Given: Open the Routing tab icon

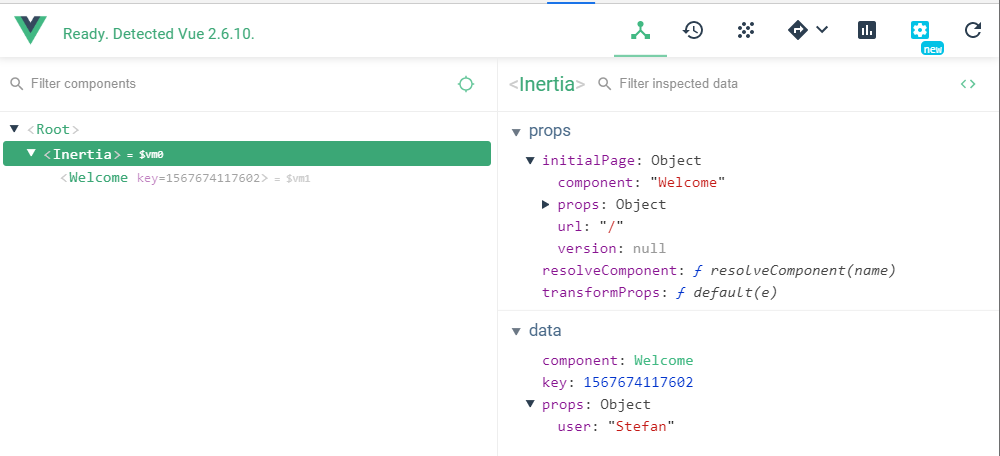Looking at the screenshot, I should tap(798, 30).
